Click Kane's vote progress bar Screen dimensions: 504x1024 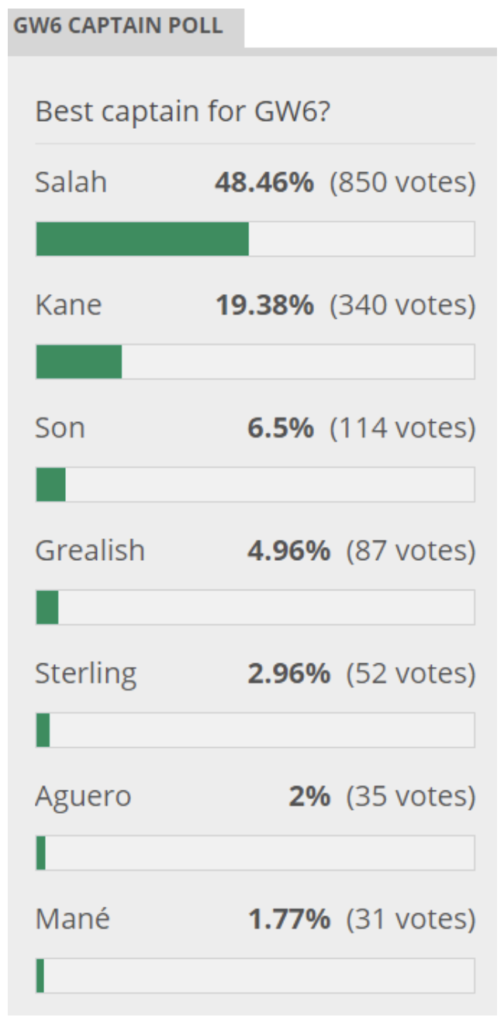coord(255,361)
